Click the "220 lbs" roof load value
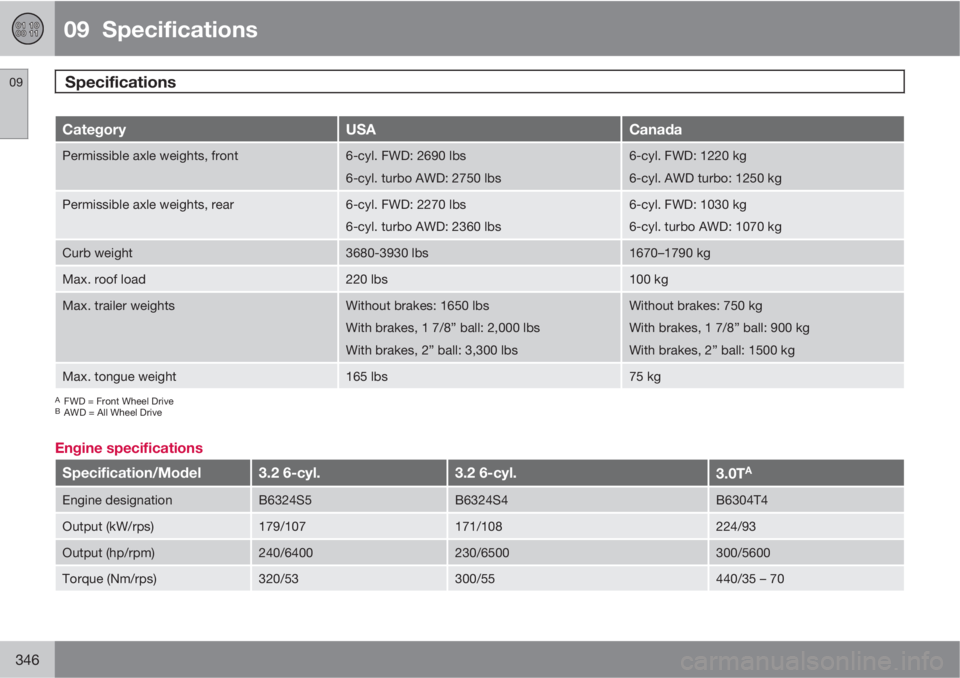960x678 pixels. 366,279
